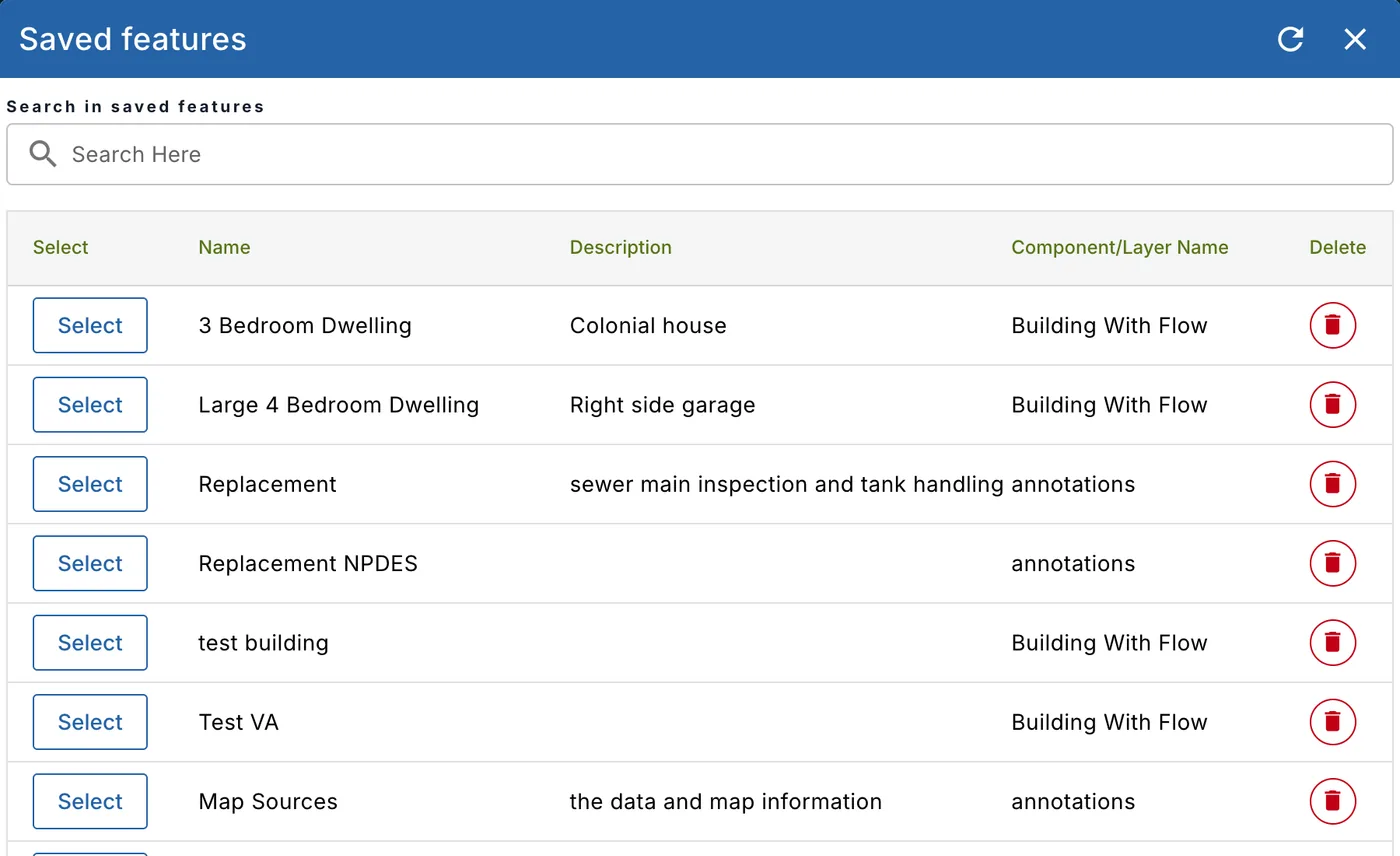Viewport: 1400px width, 856px height.
Task: Click the Component/Layer Name column header
Action: coord(1119,247)
